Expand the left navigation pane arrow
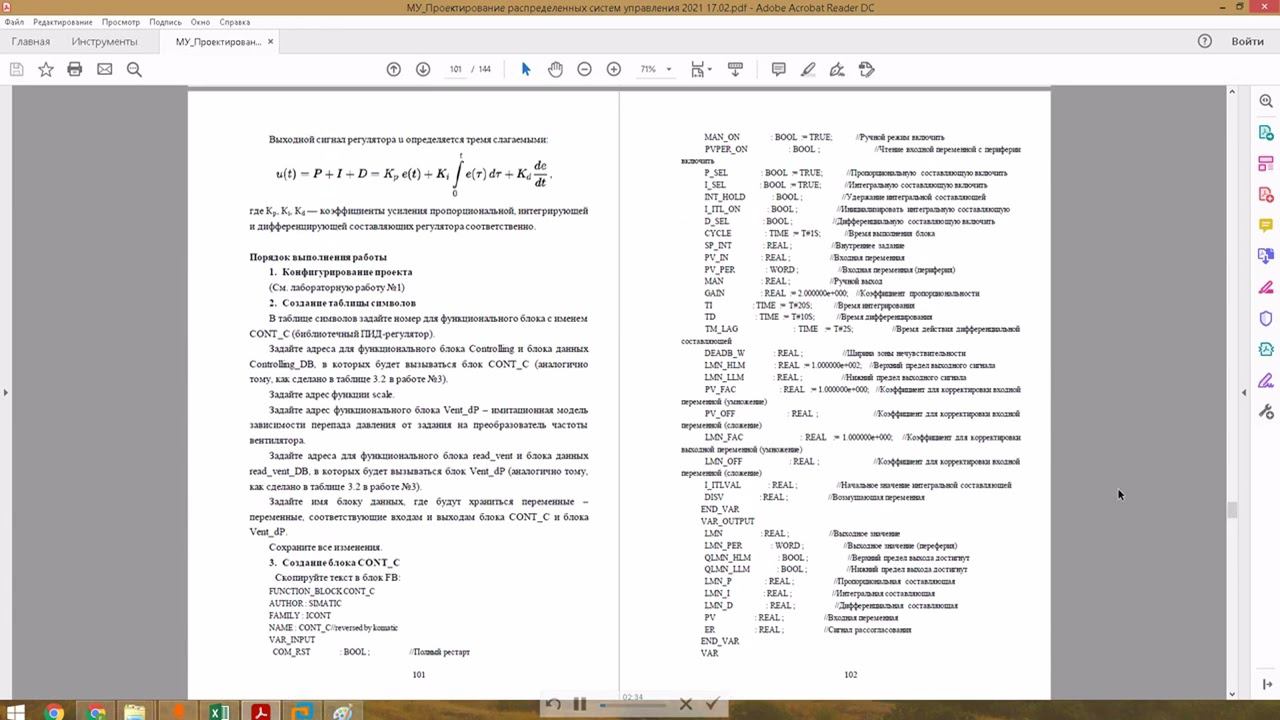Image resolution: width=1280 pixels, height=720 pixels. (x=5, y=392)
